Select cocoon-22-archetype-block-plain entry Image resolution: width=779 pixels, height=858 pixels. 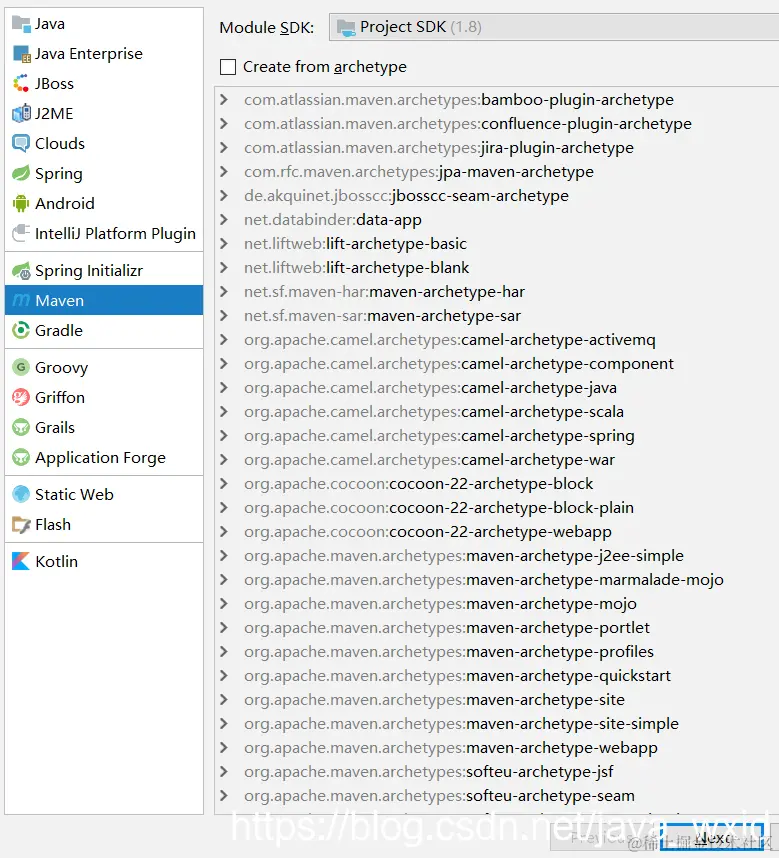(x=439, y=508)
